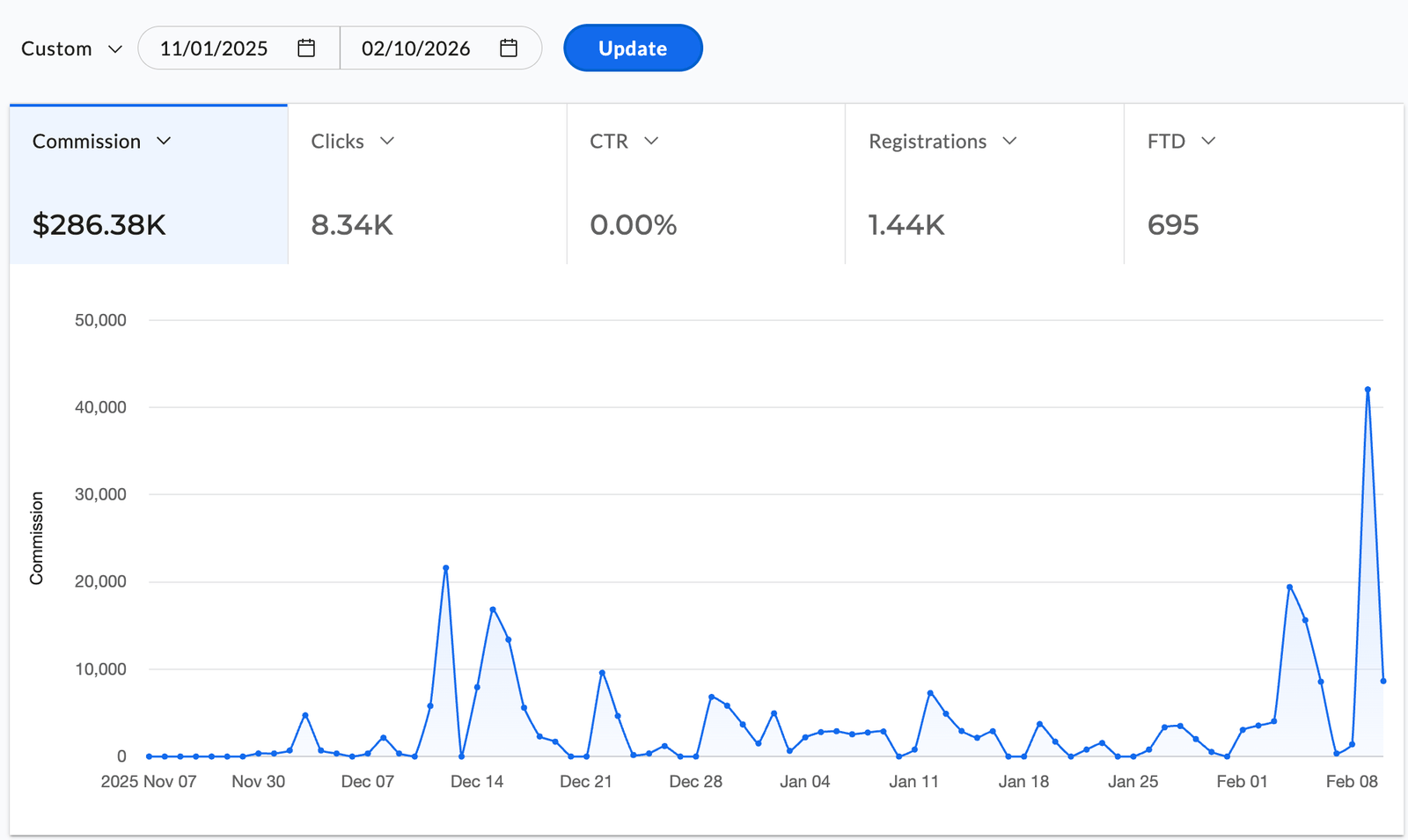Click the 2025 Nov 07 axis label
The height and width of the screenshot is (840, 1408).
click(149, 782)
